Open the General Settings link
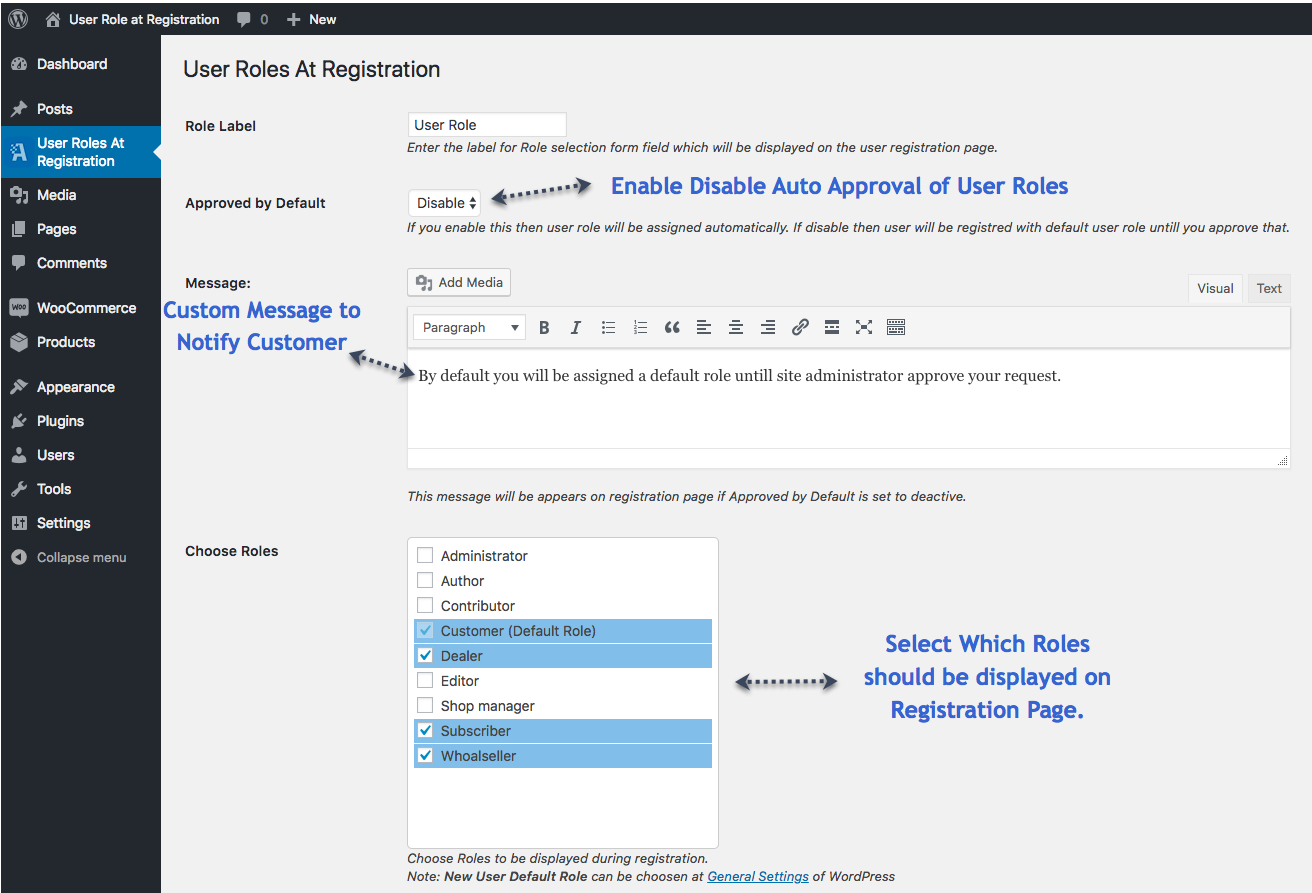Screen dimensions: 1312x893 point(758,876)
